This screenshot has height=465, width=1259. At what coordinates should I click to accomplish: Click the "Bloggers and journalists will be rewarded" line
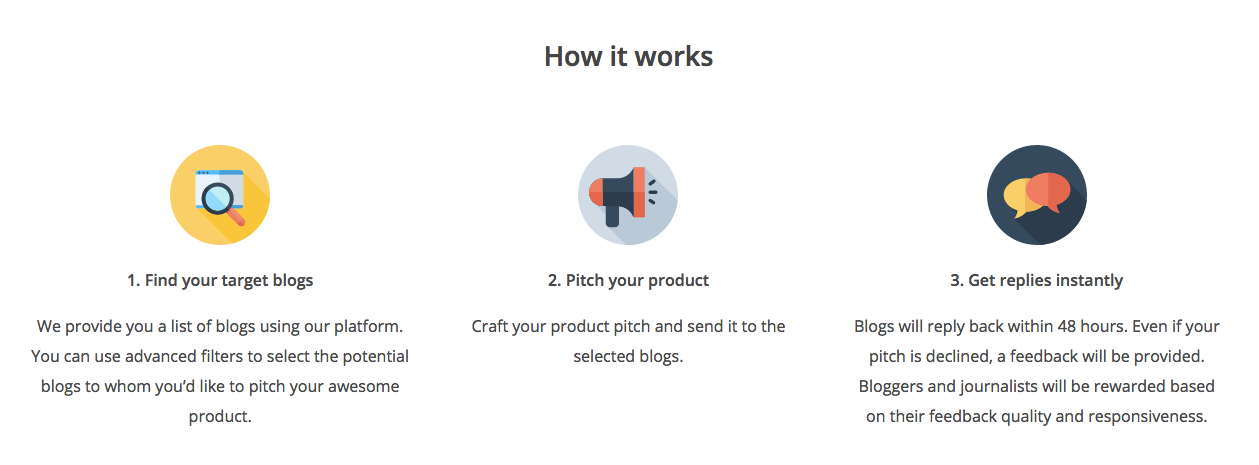[1037, 386]
